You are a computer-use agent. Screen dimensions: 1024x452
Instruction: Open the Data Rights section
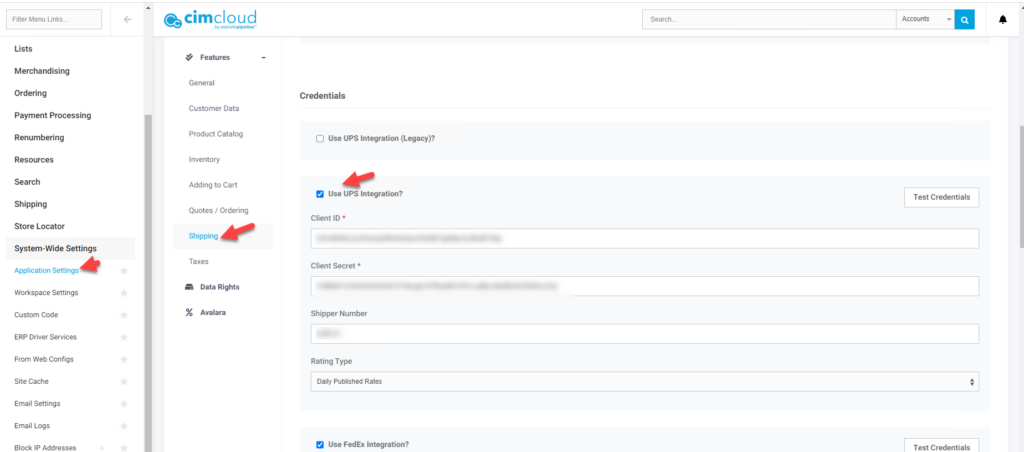coord(219,287)
